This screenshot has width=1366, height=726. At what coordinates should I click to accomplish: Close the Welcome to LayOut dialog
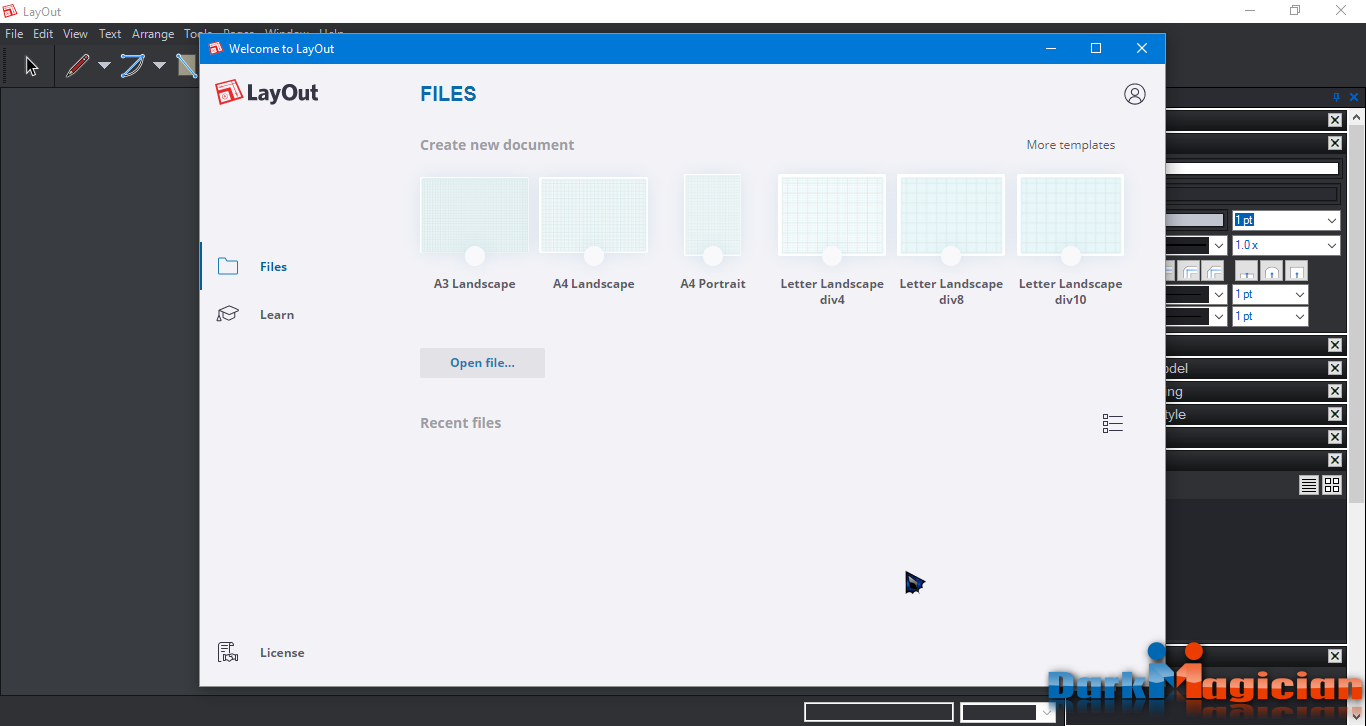click(1142, 48)
